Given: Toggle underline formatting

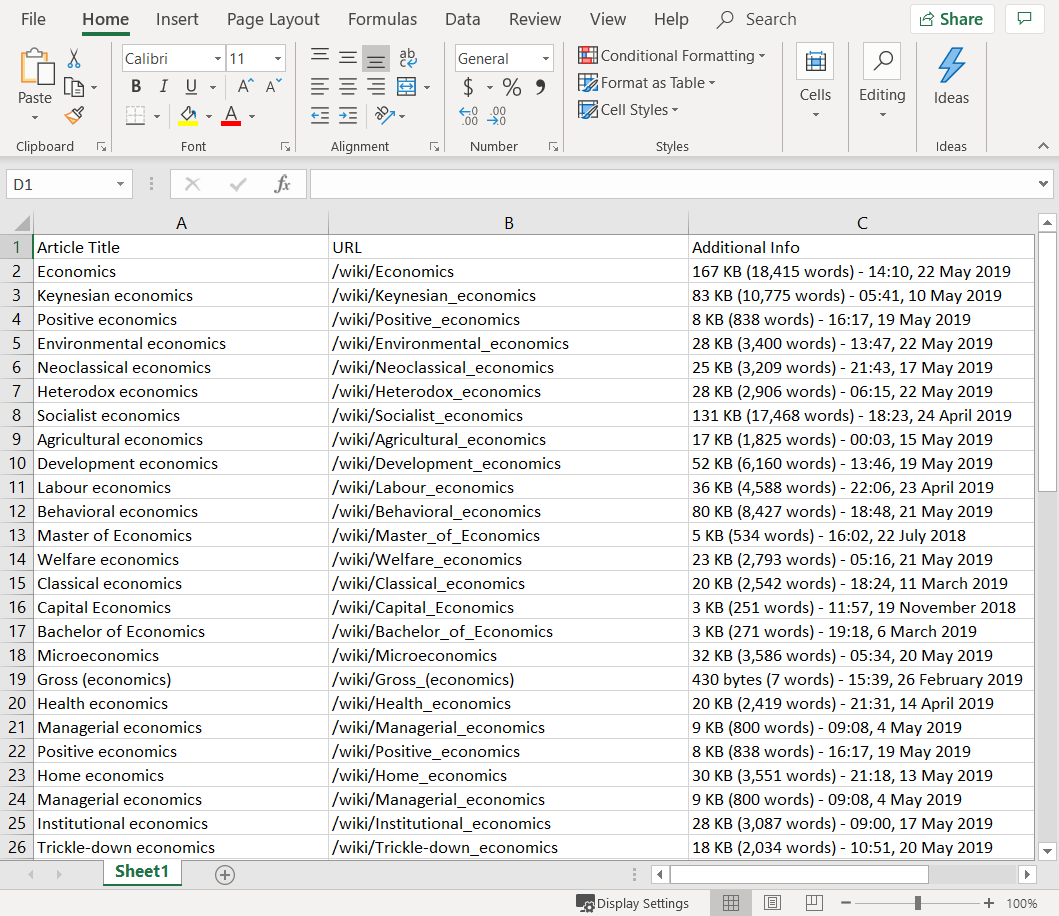Looking at the screenshot, I should click(189, 86).
